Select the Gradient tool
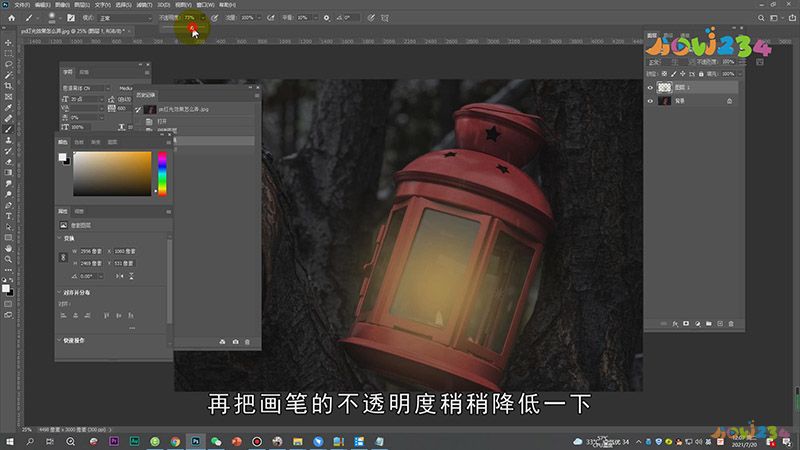 point(8,172)
